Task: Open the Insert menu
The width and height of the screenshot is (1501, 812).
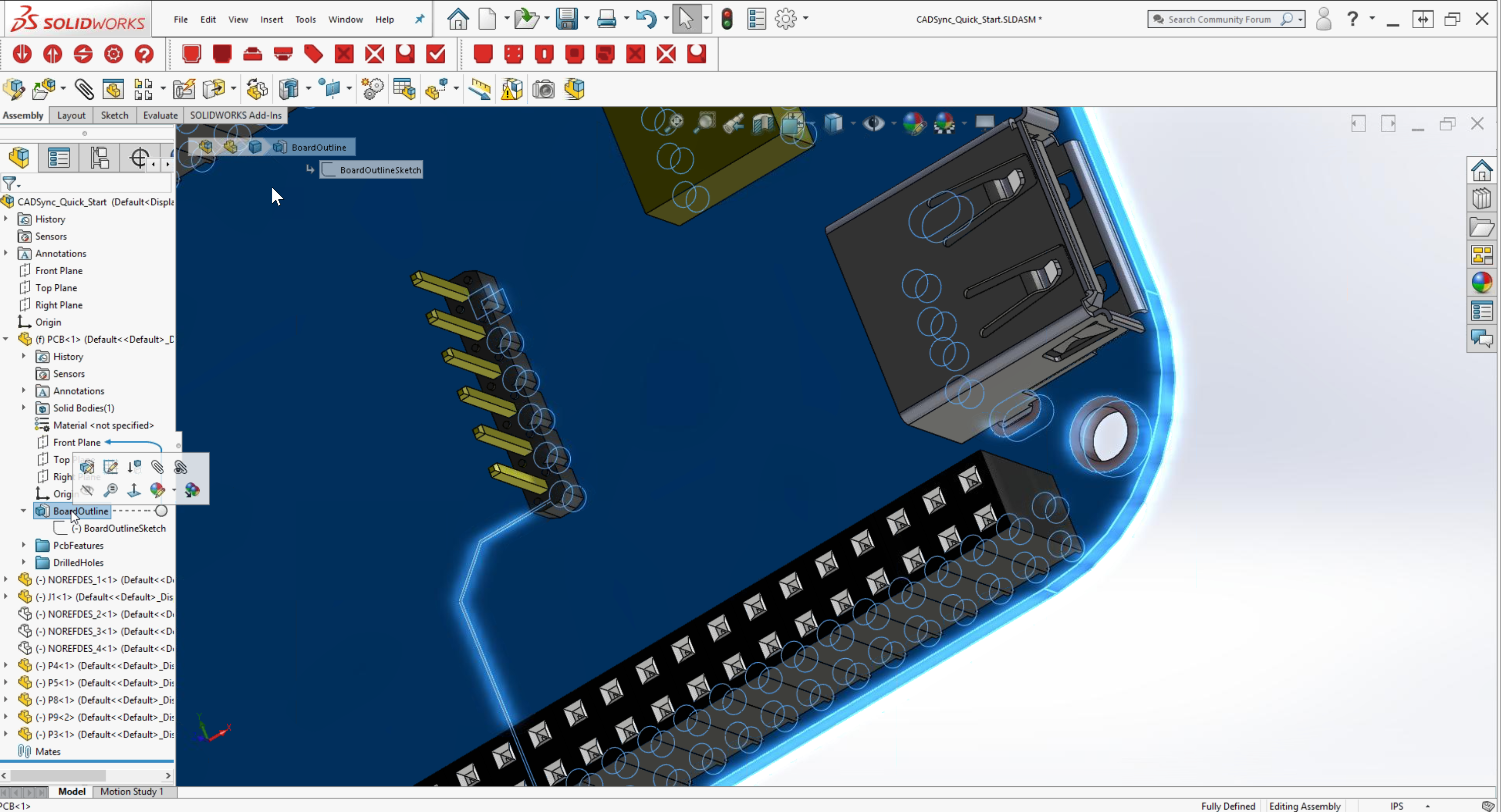Action: [272, 19]
